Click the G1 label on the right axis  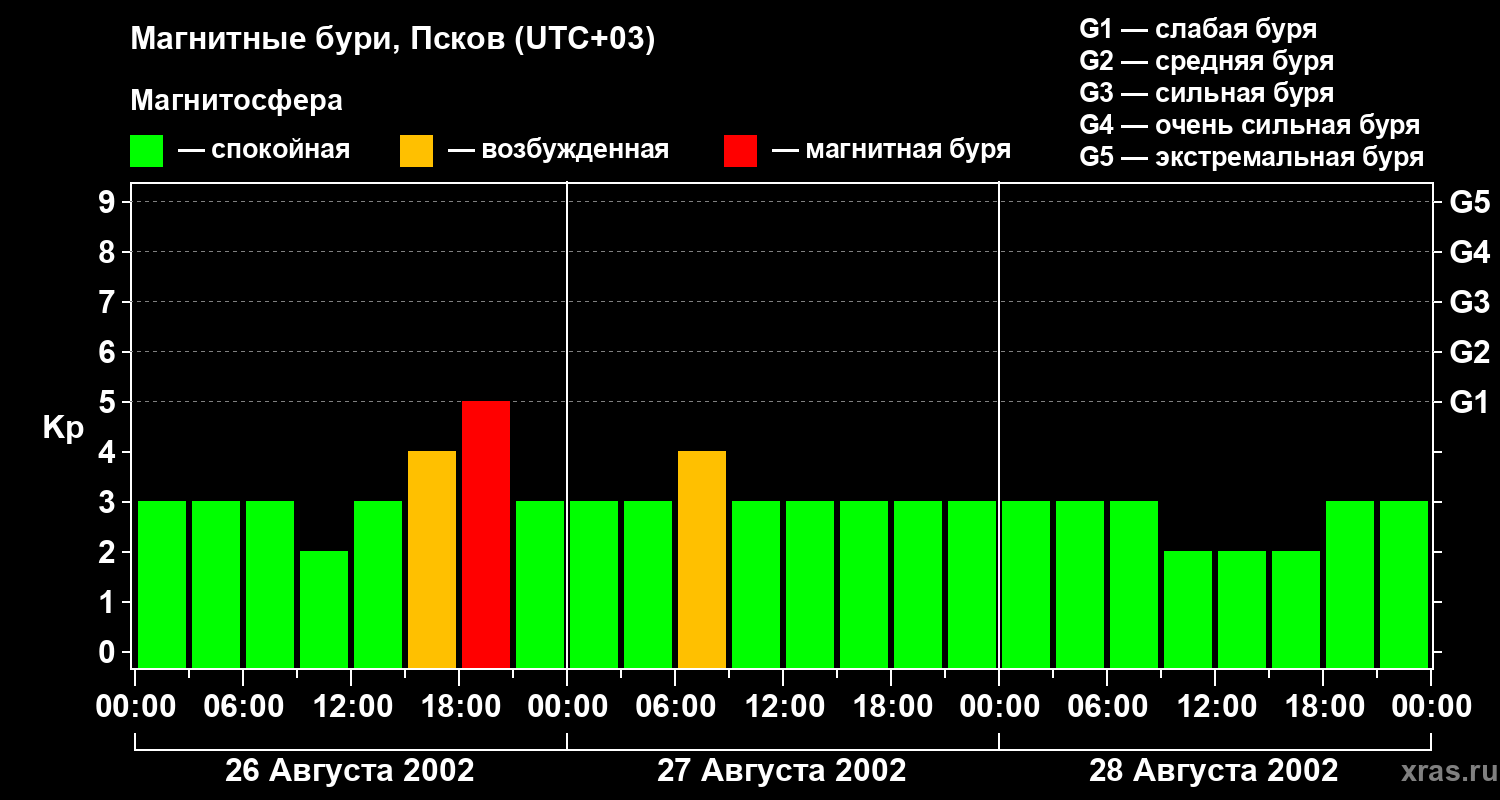click(1469, 402)
